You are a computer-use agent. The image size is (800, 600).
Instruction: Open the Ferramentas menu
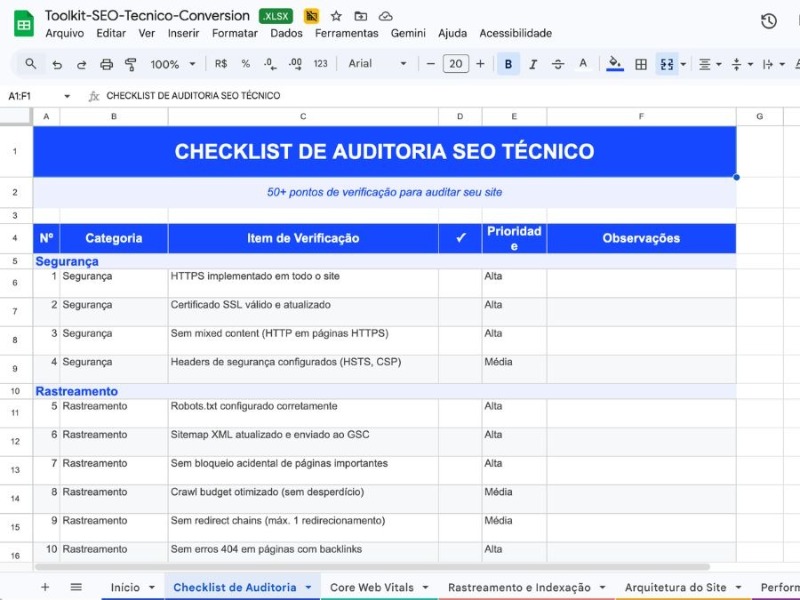coord(346,33)
